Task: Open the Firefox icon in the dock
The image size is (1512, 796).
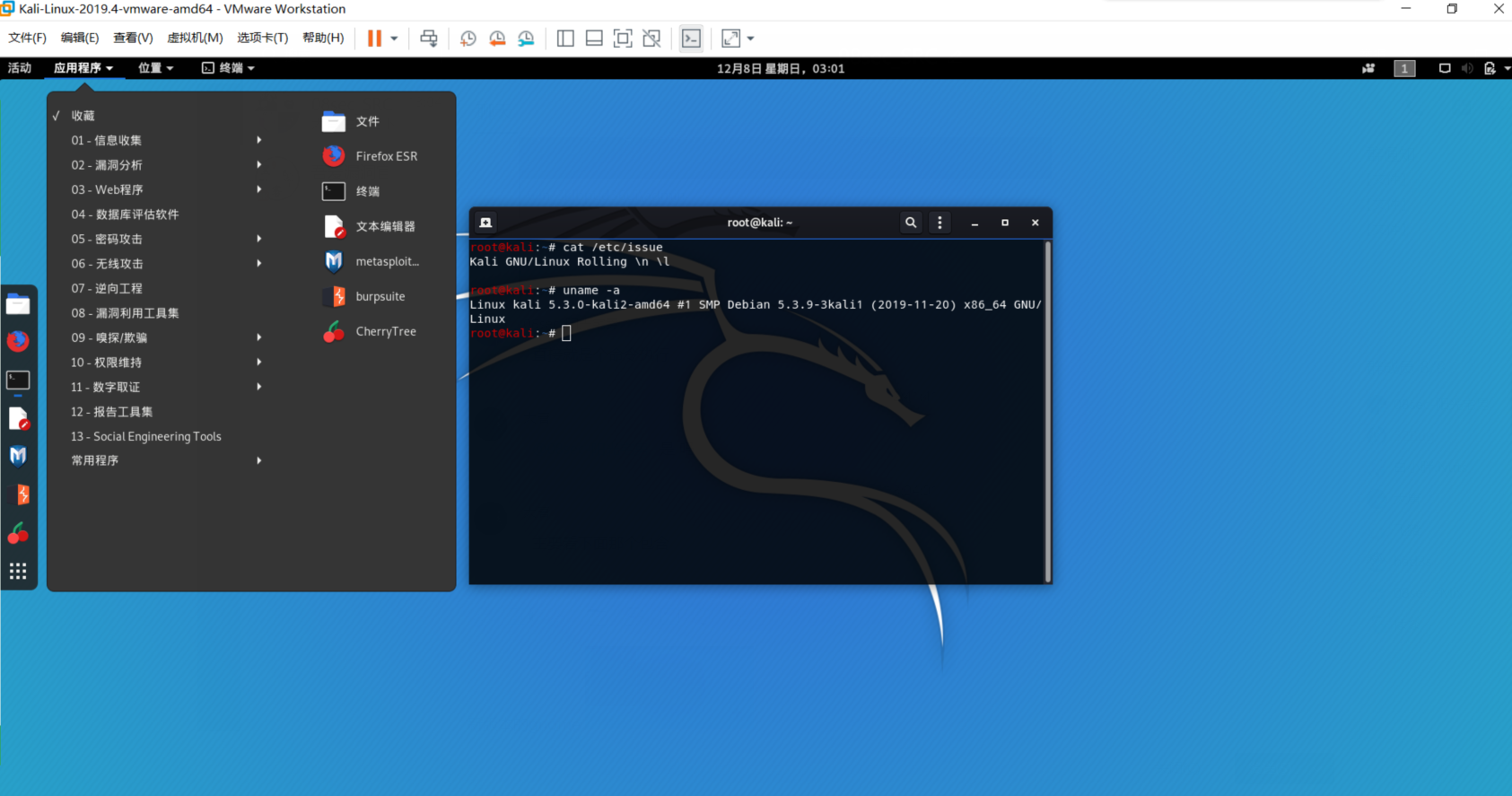Action: [18, 341]
